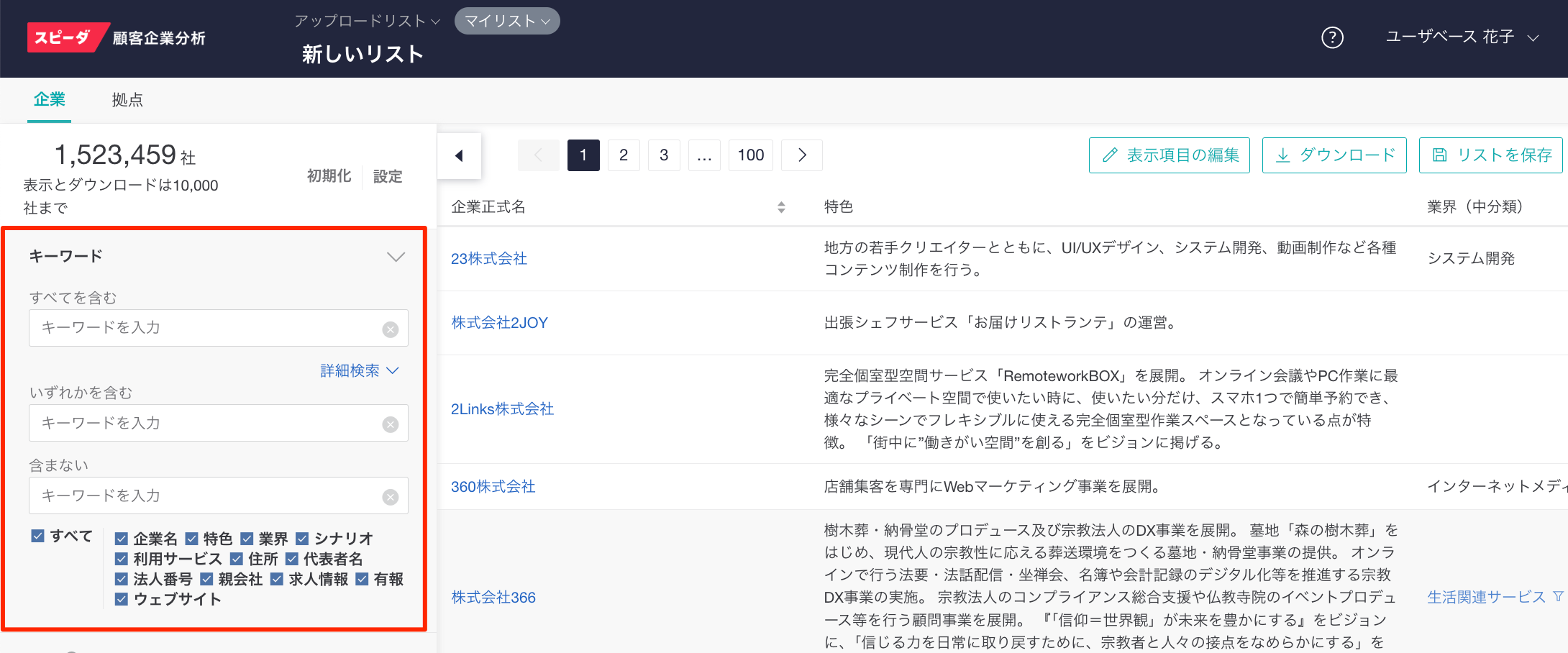This screenshot has height=653, width=1568.
Task: Disable the 求人情報 checkbox
Action: coord(276,578)
